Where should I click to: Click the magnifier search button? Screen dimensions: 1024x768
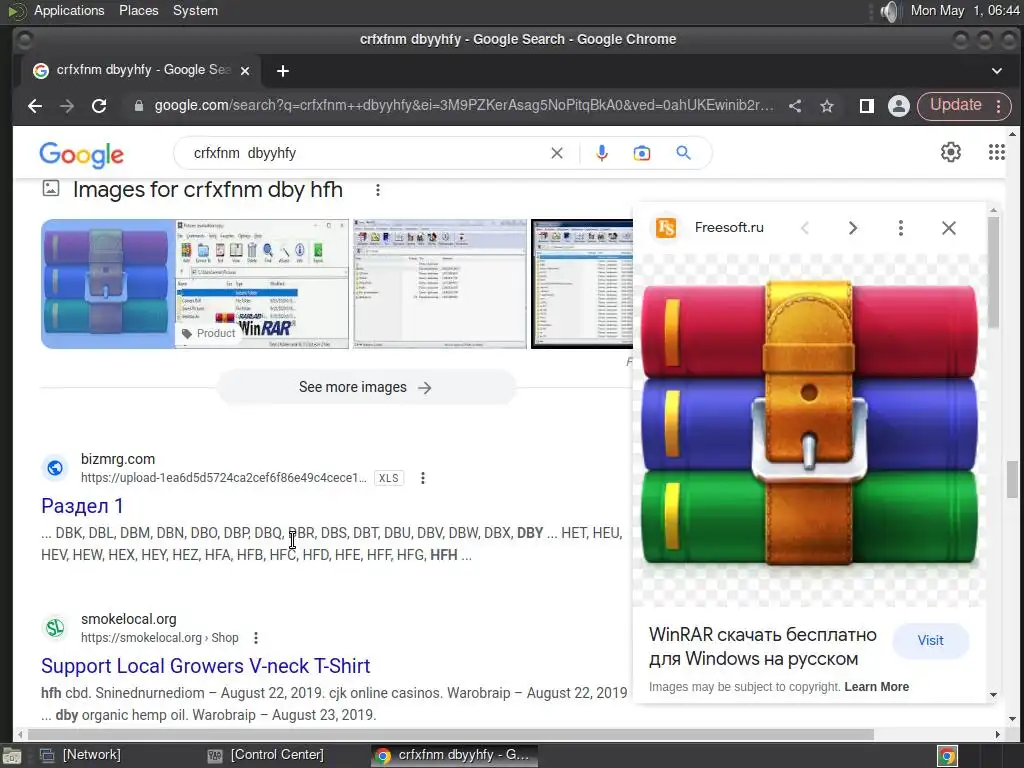[x=683, y=153]
